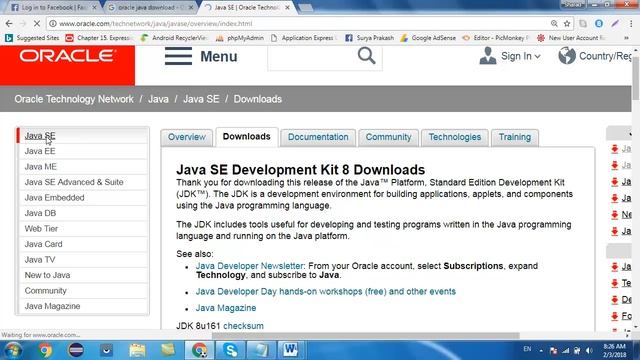Open Skype from taskbar

tap(231, 350)
